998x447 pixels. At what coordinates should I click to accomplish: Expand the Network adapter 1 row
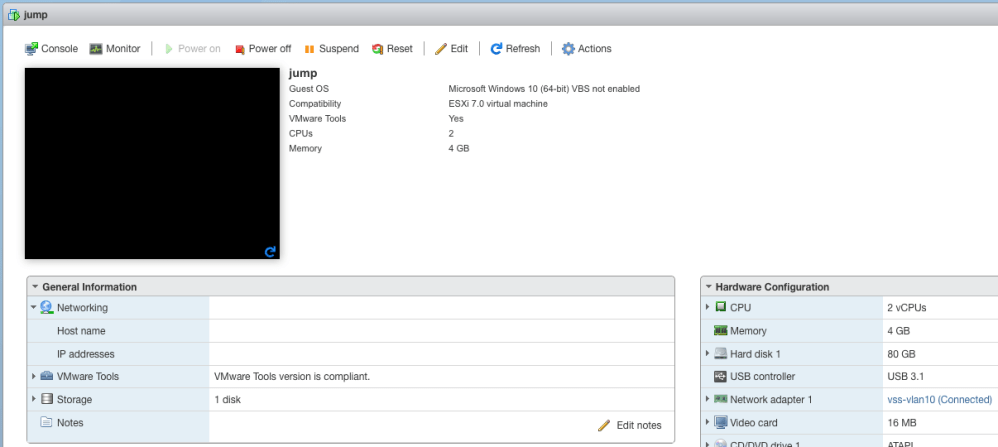708,399
